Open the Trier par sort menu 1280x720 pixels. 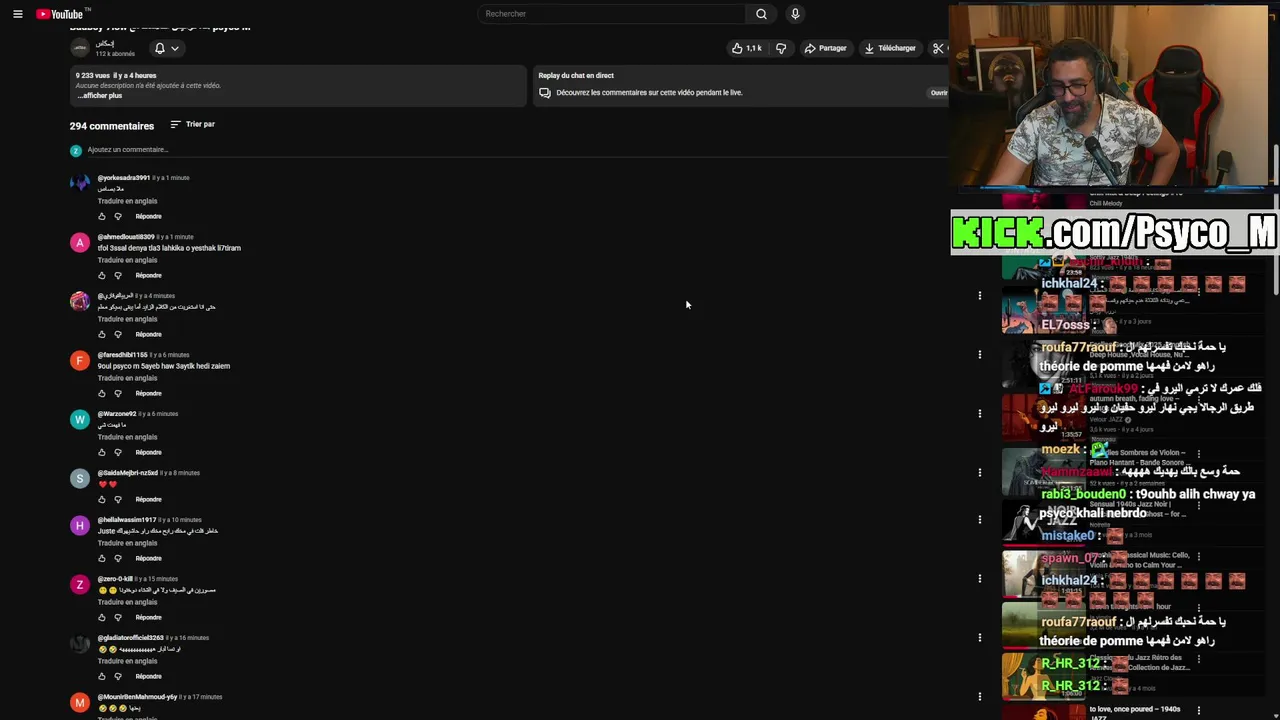tap(193, 124)
